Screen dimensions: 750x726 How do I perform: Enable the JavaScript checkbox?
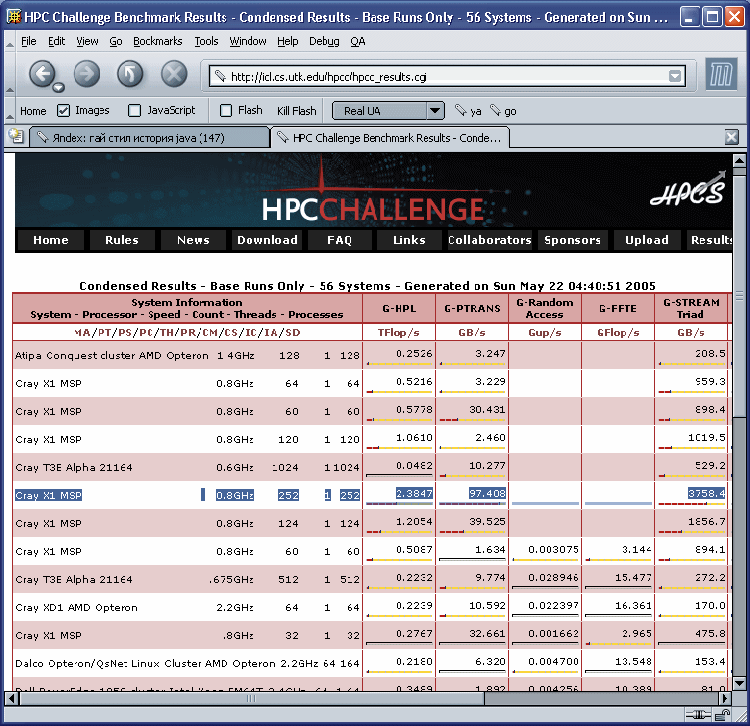[134, 110]
